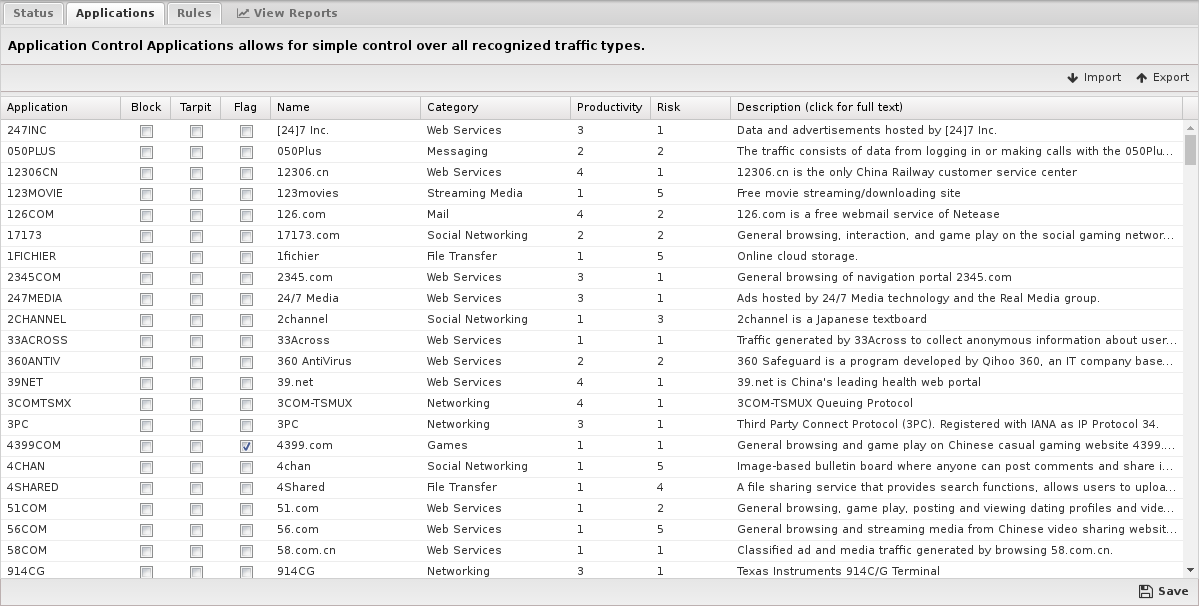Select the 3COMTSMX application cell
This screenshot has width=1199, height=606.
pos(60,403)
